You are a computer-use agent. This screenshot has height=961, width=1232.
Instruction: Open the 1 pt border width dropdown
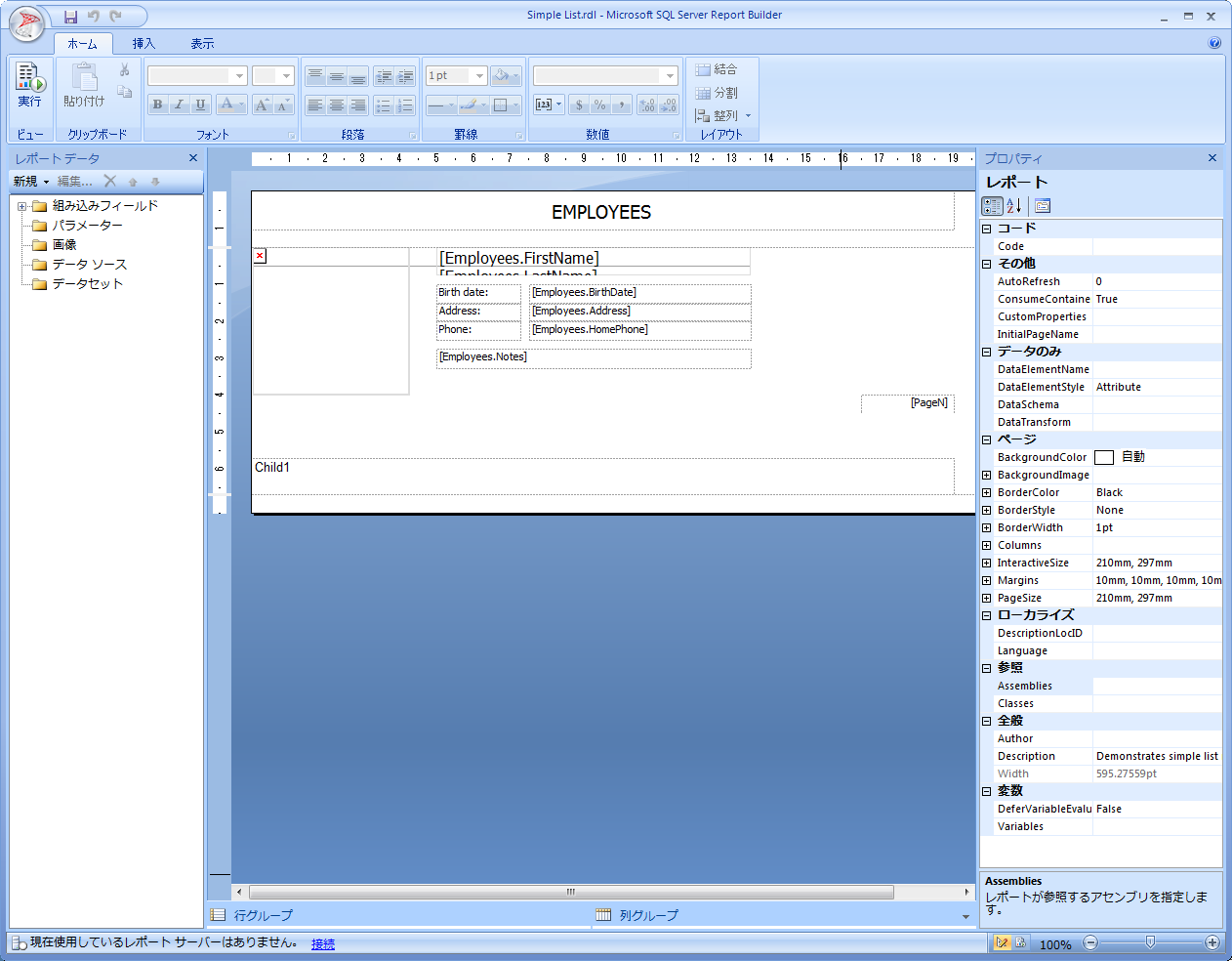479,75
